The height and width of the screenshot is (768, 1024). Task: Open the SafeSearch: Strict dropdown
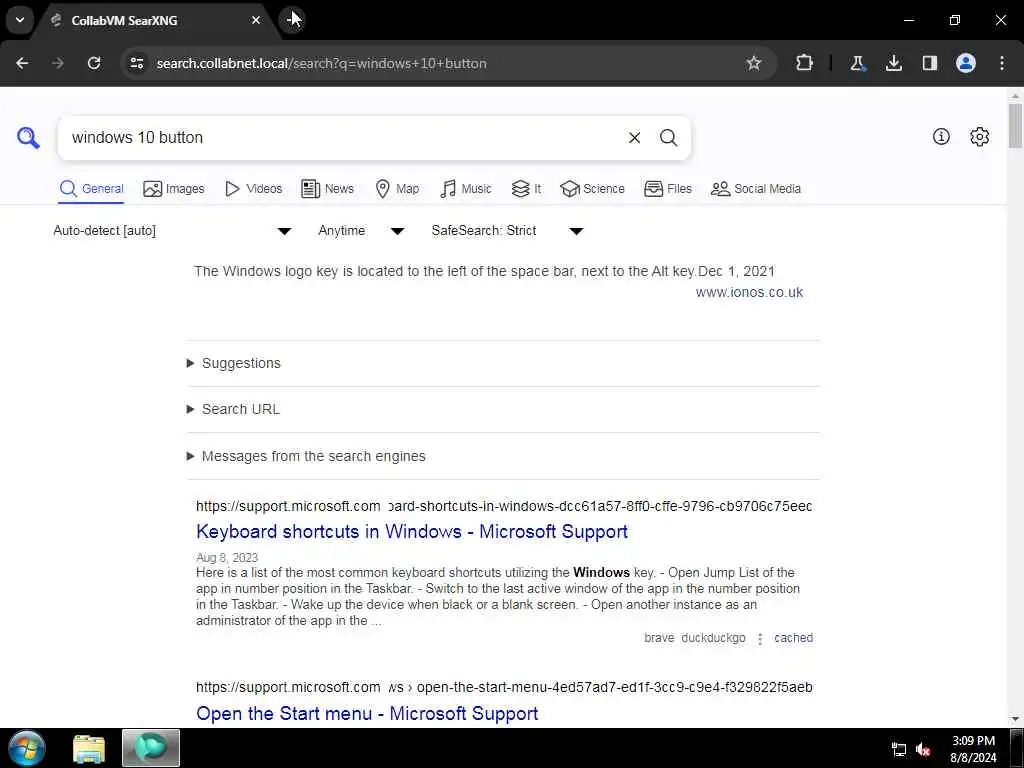[507, 231]
